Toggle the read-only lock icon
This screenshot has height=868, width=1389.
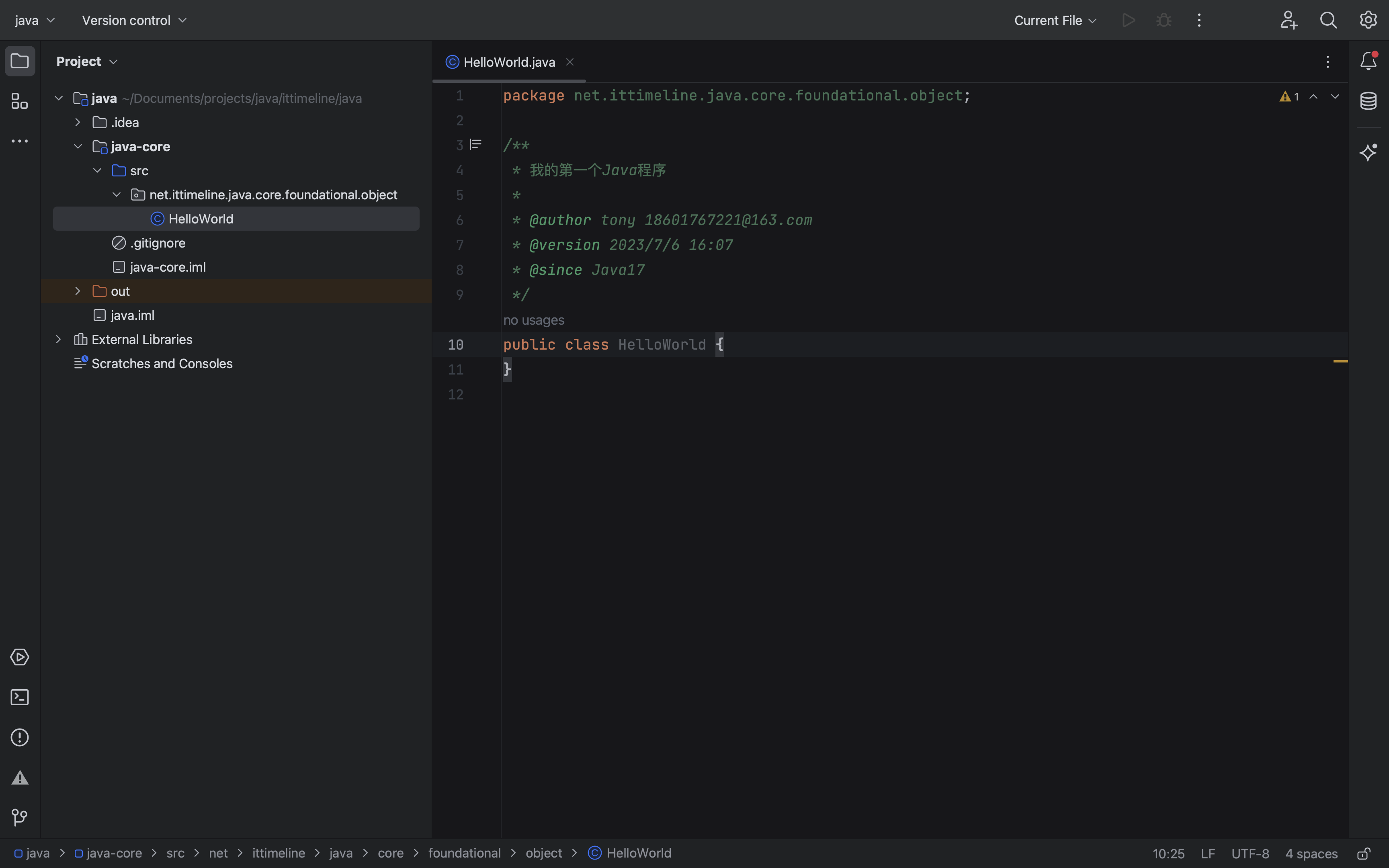click(x=1364, y=853)
